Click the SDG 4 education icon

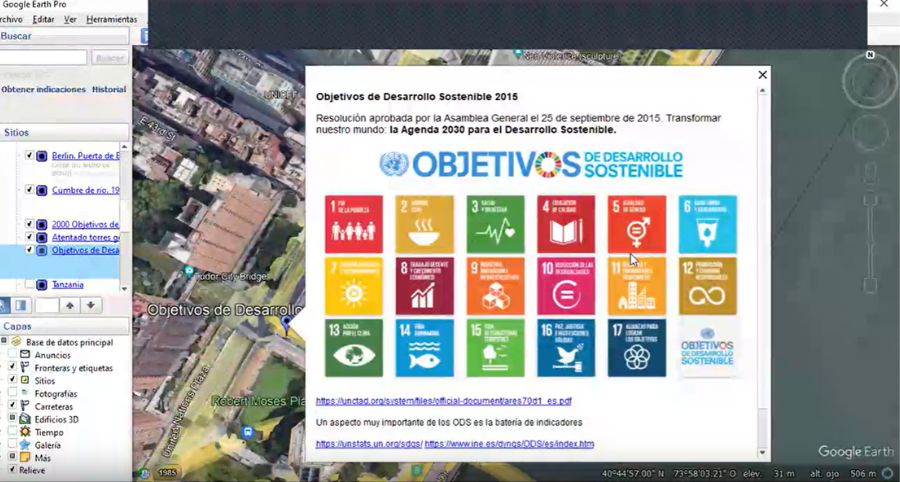[565, 223]
